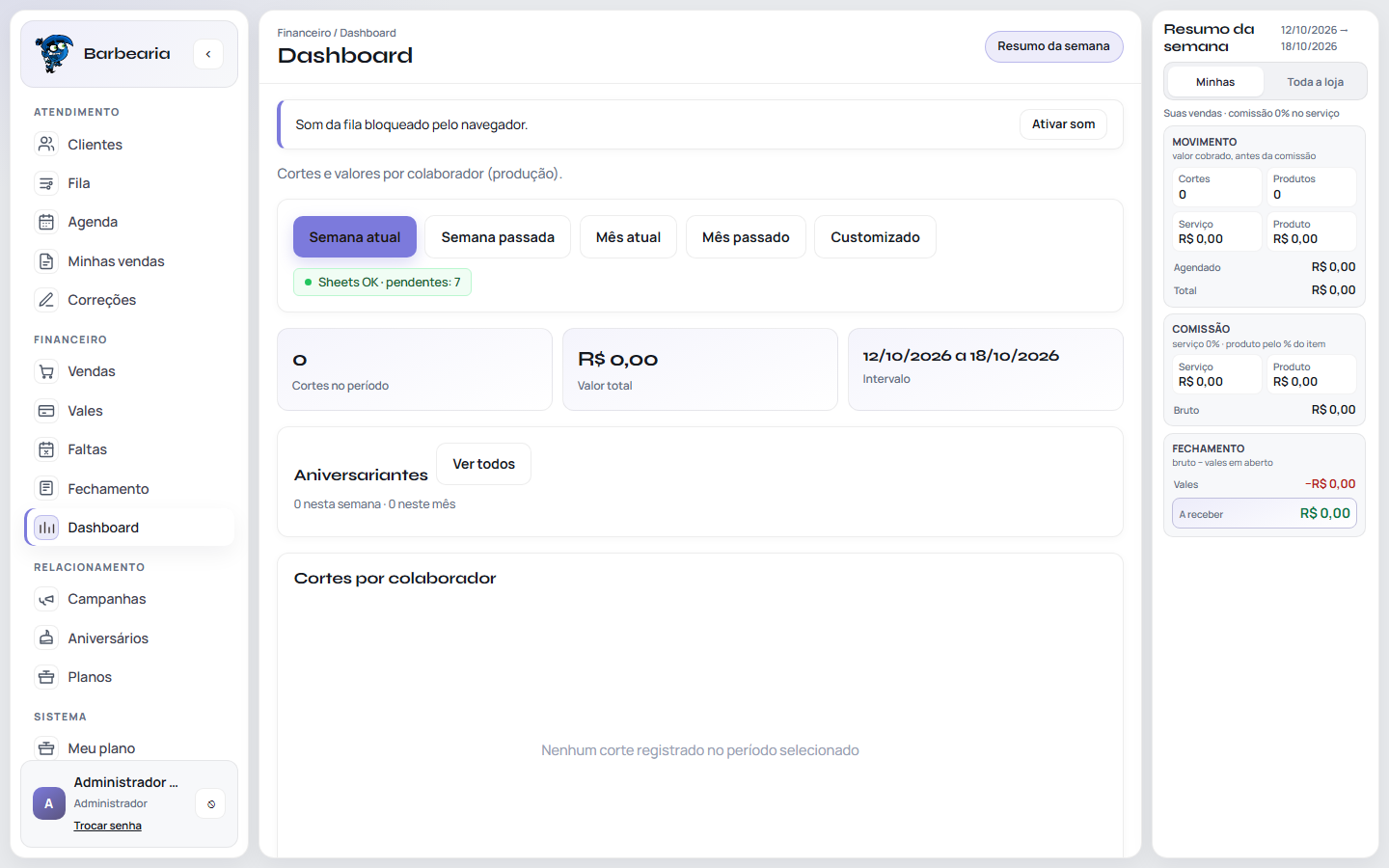This screenshot has height=868, width=1389.
Task: Click the Cortes no período card
Action: tap(415, 369)
